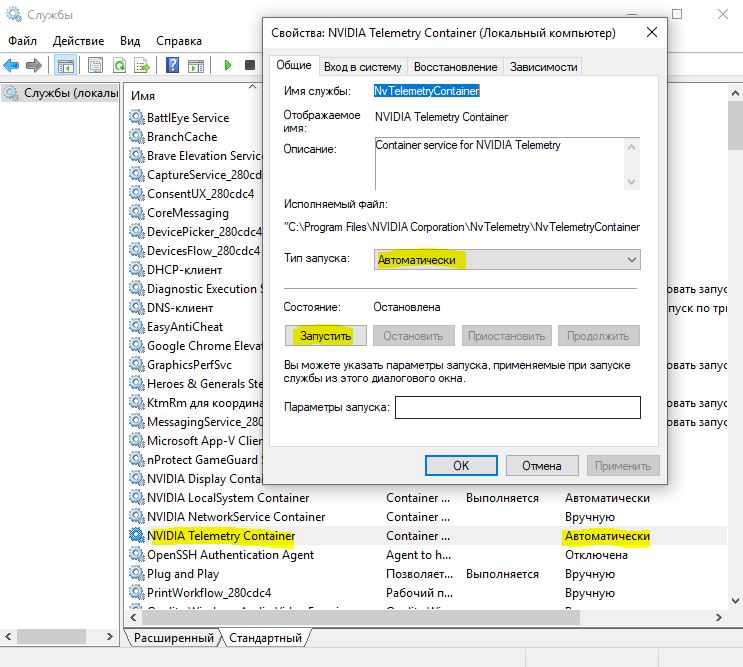This screenshot has width=743, height=667.
Task: Open the Действие menu
Action: coord(78,41)
